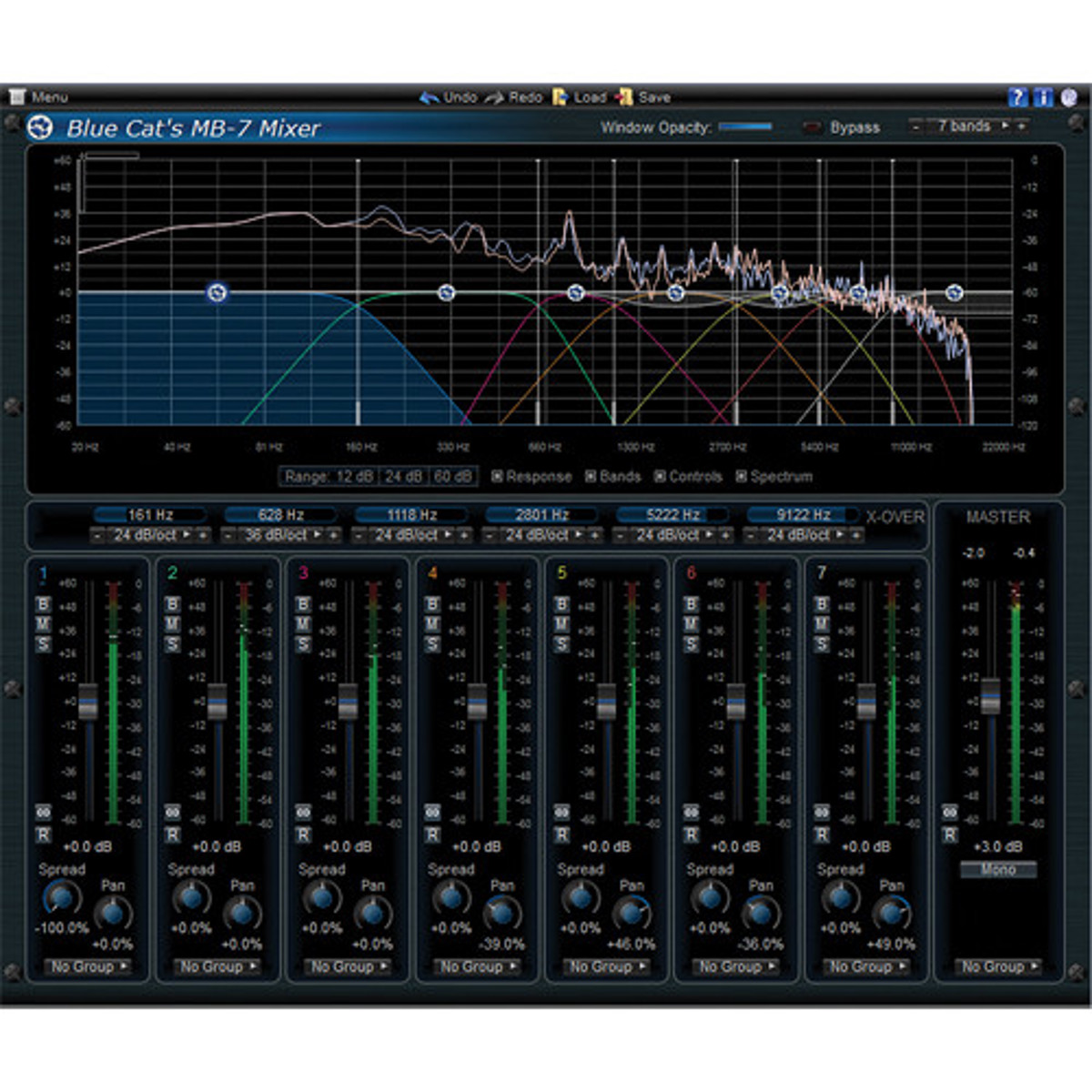Click the link icon on band 5
Image resolution: width=1092 pixels, height=1092 pixels.
561,812
